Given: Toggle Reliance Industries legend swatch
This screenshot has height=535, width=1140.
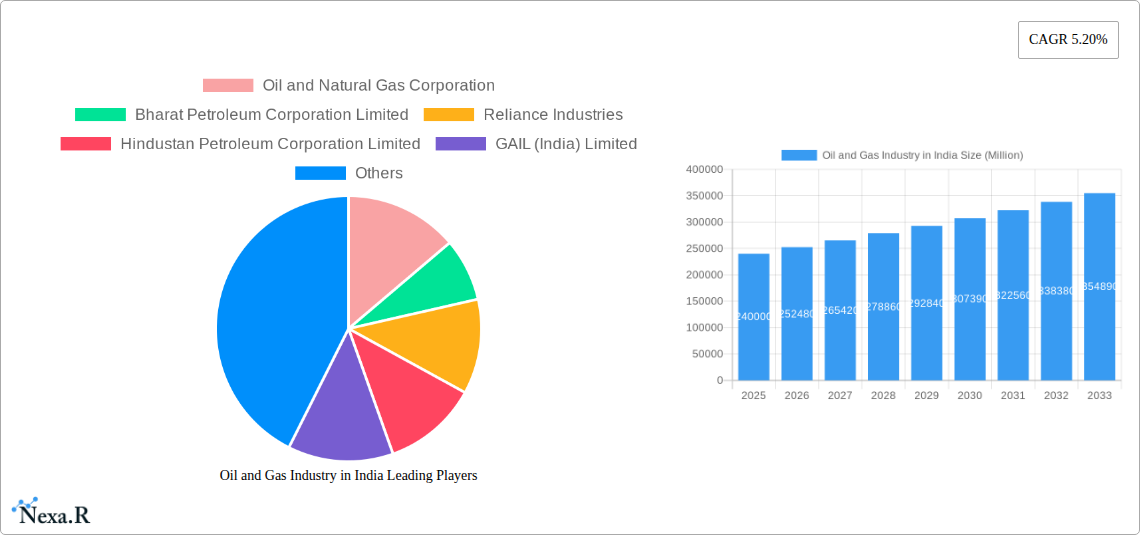Looking at the screenshot, I should click(x=449, y=114).
